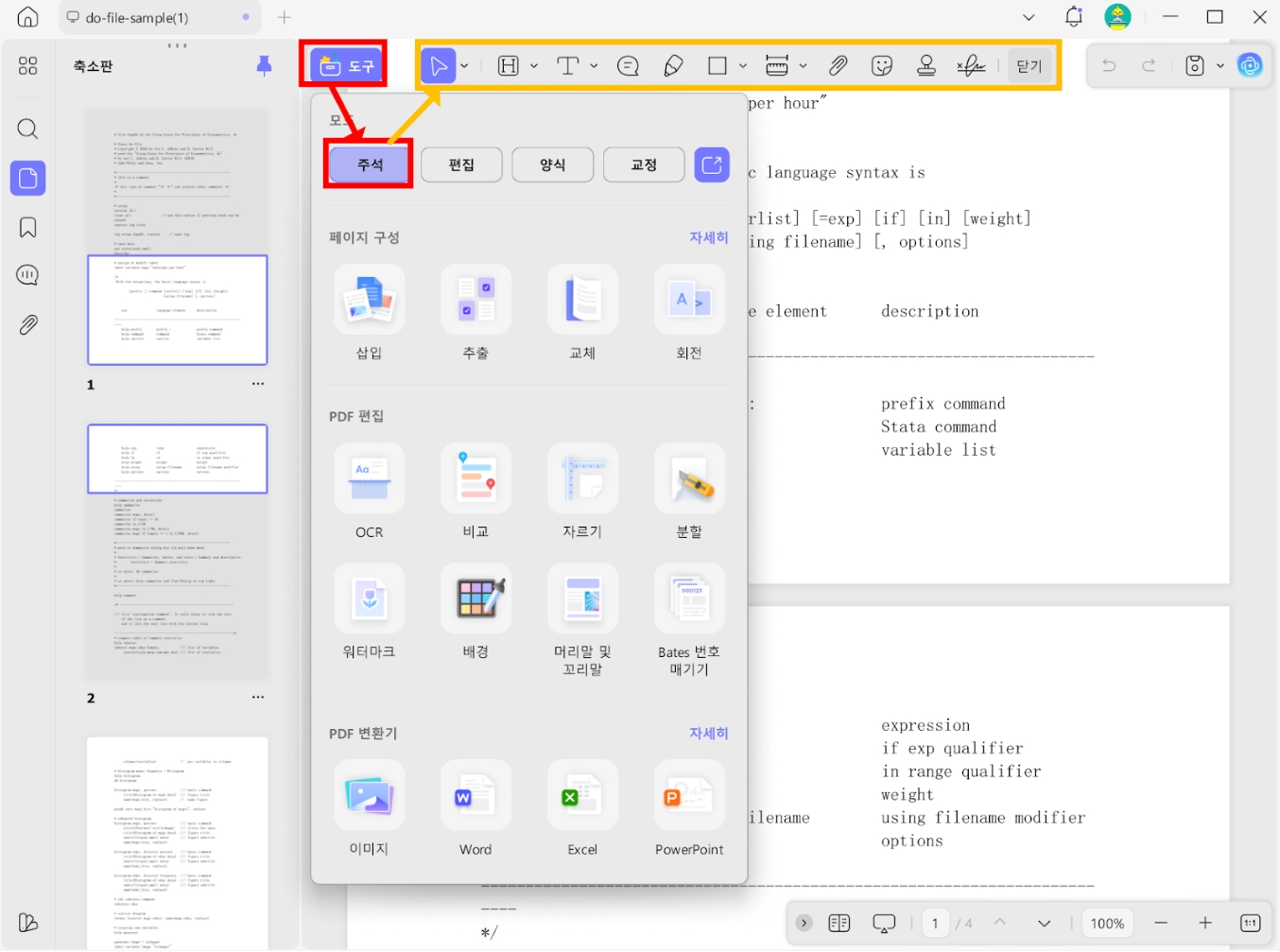Open the 삽입 insert pages tool

(x=369, y=313)
